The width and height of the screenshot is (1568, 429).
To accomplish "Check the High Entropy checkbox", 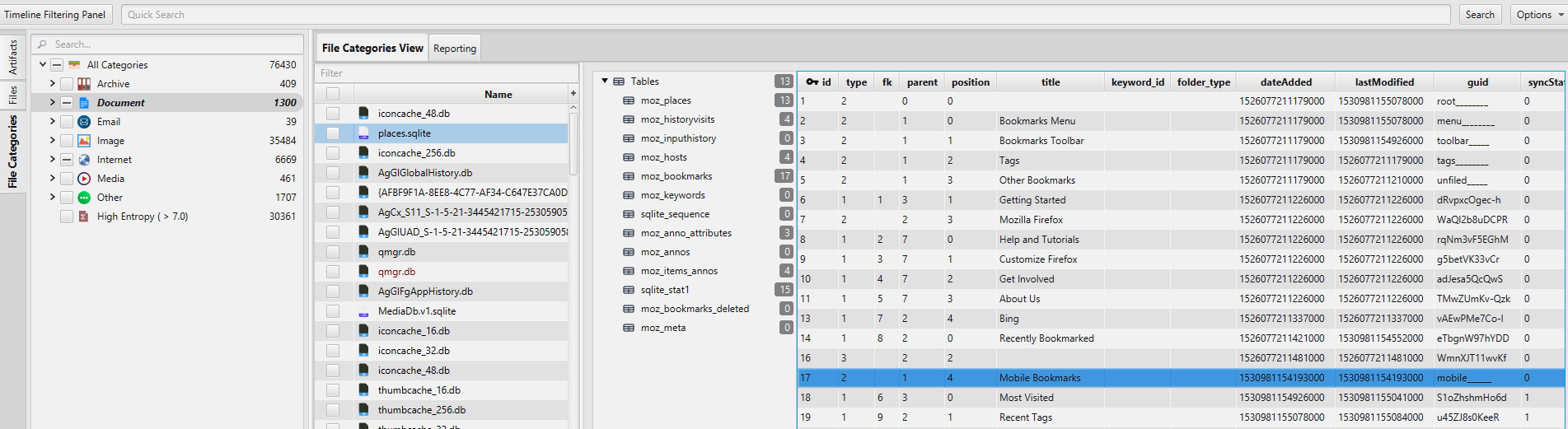I will [67, 217].
